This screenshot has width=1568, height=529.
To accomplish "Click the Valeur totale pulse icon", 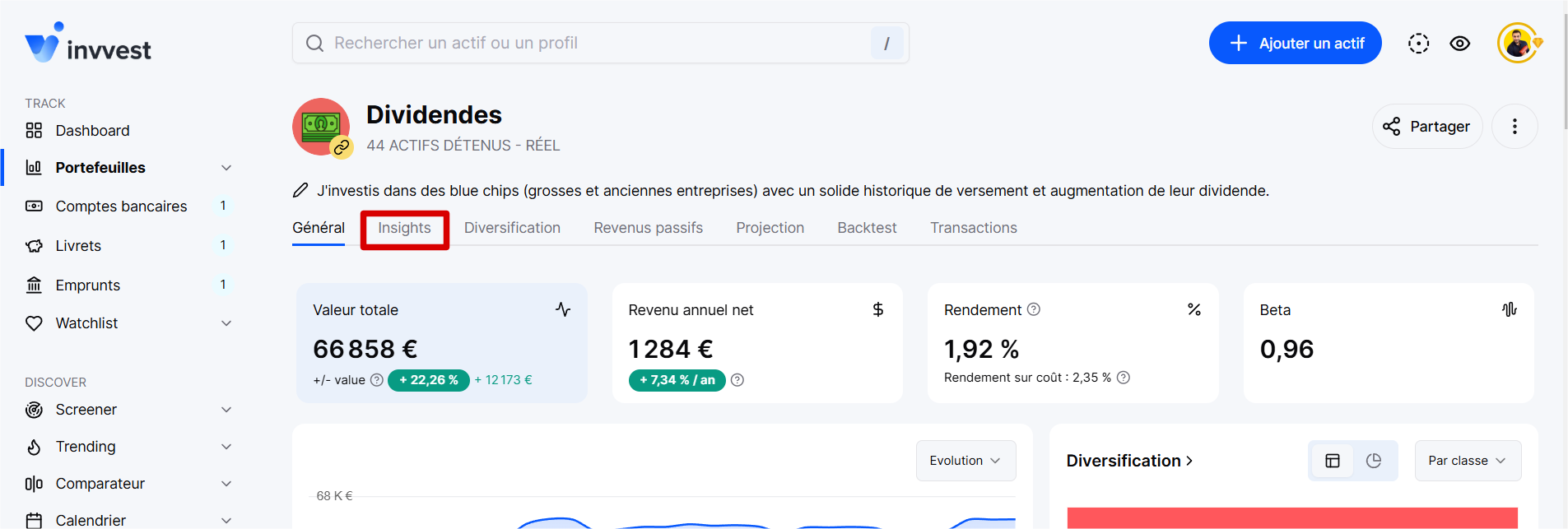I will coord(563,309).
